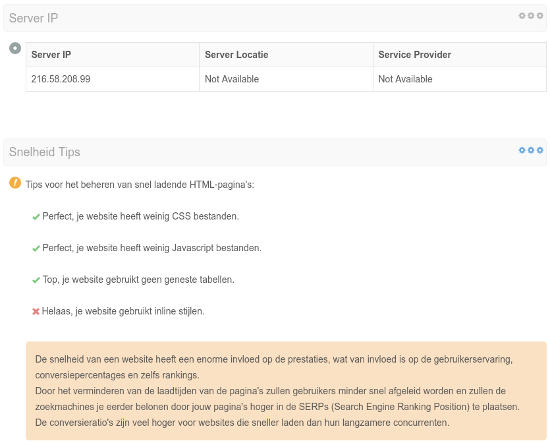Click 'Helaas, je website gebruikt inline stijlen' text
Viewport: 550px width, 443px height.
(123, 311)
